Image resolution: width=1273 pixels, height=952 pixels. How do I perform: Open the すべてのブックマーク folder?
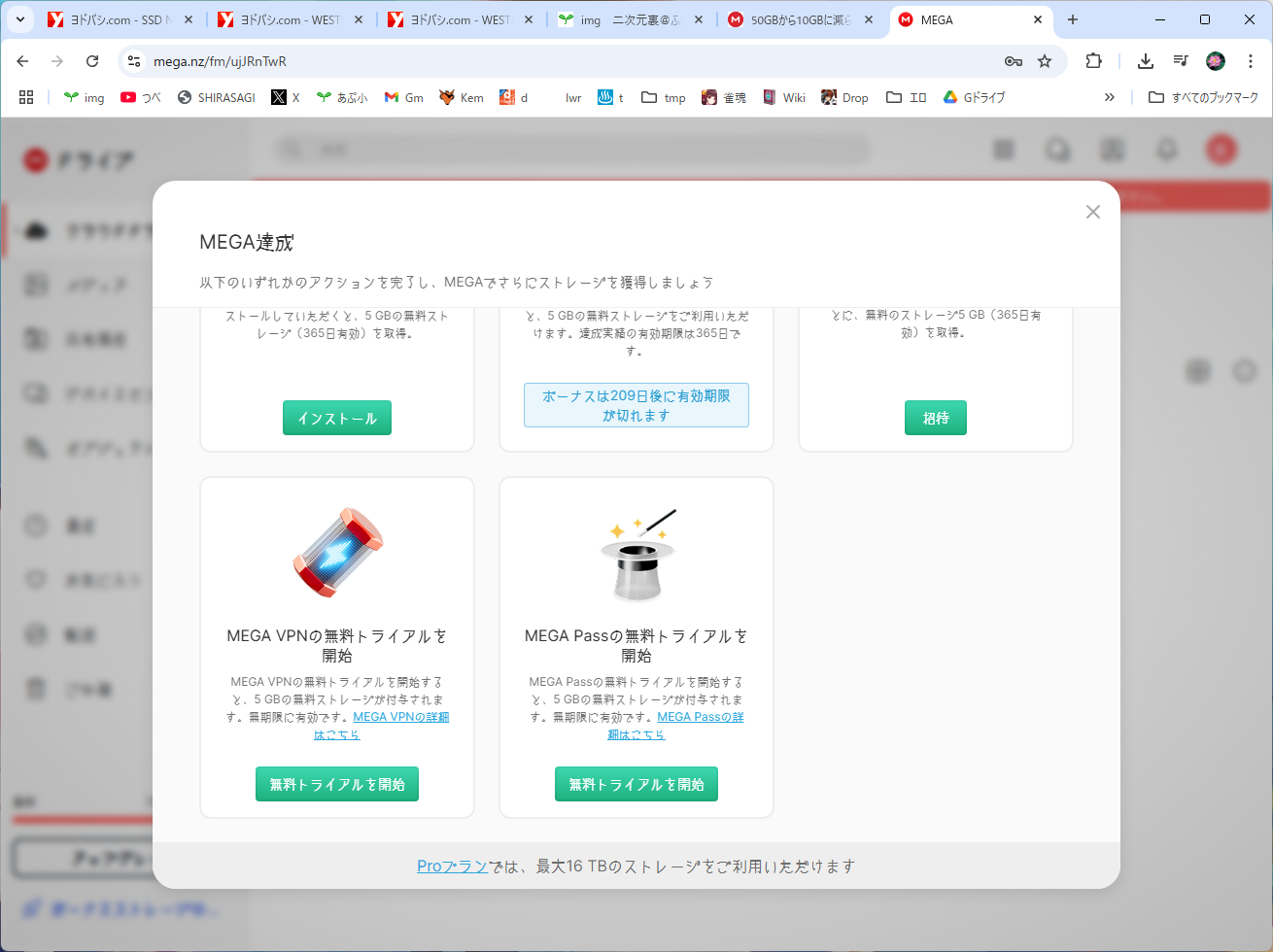pos(1203,97)
